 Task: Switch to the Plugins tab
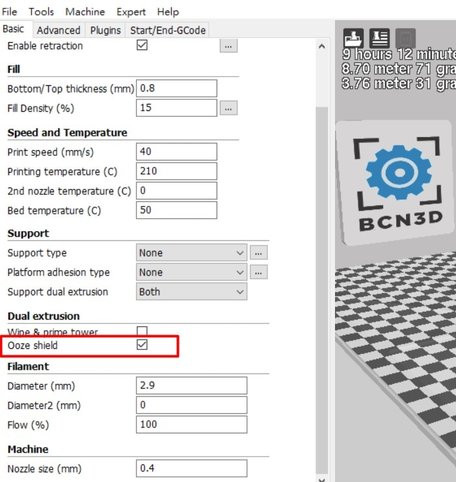click(x=105, y=30)
